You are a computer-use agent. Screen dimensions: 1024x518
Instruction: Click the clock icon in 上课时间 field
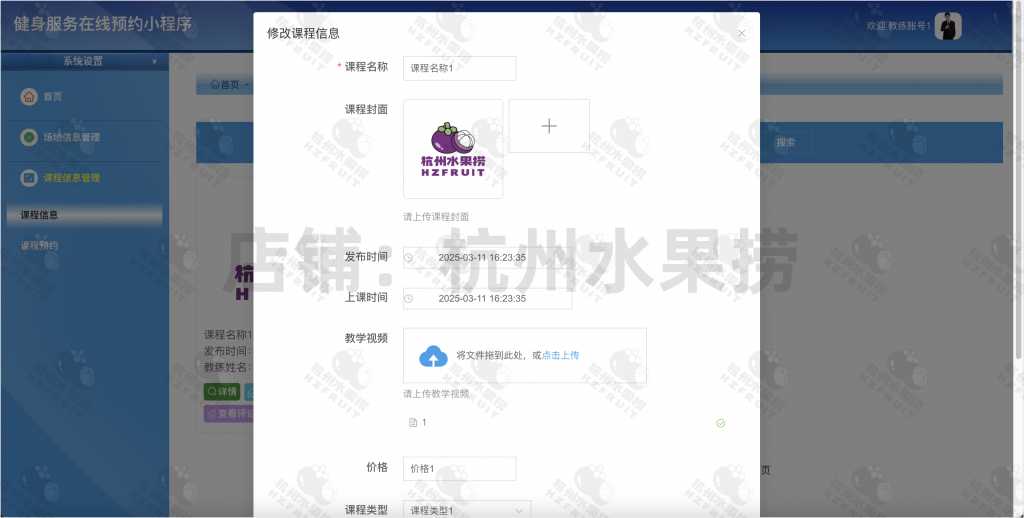point(409,299)
